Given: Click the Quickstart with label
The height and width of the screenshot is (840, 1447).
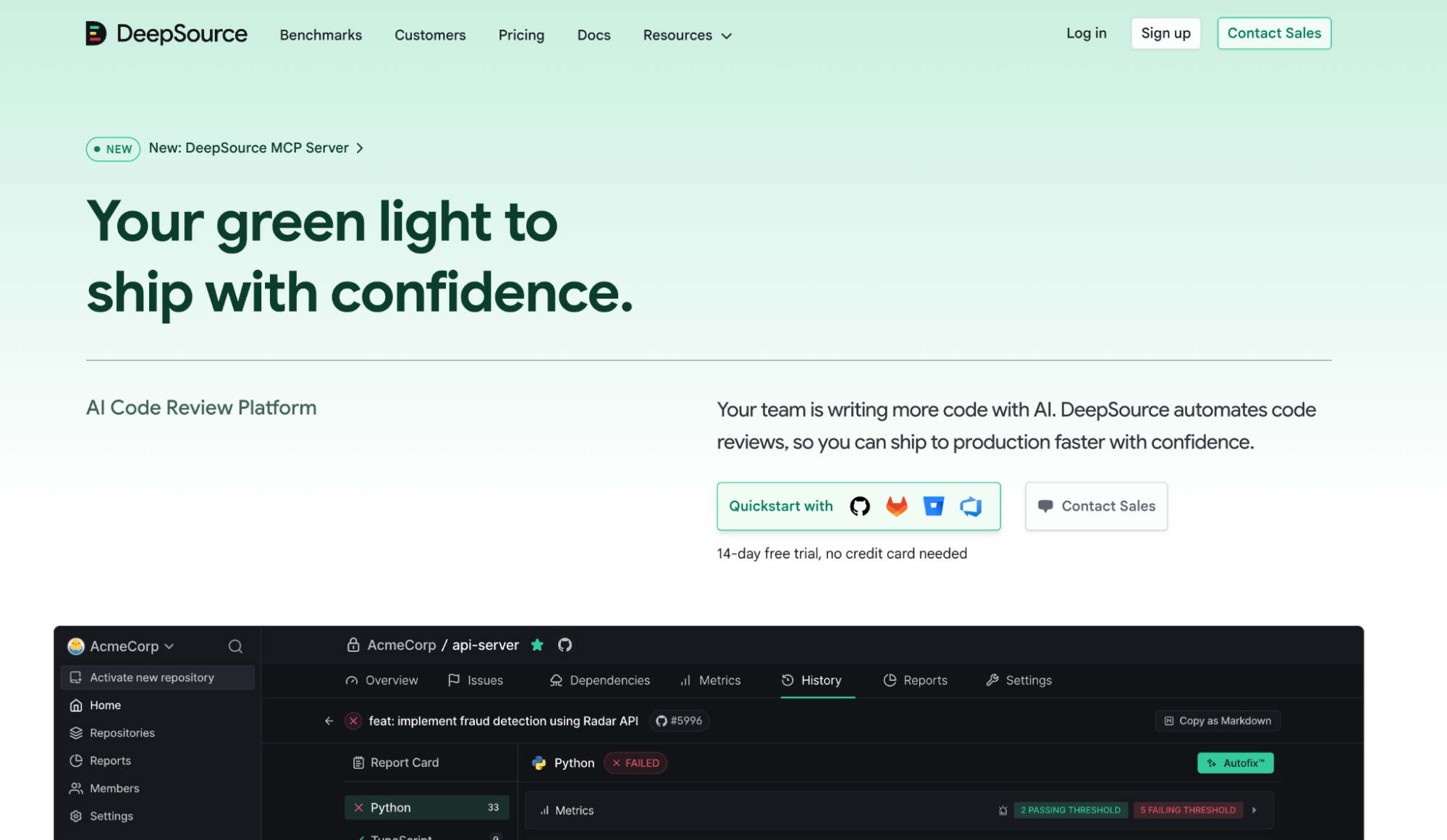Looking at the screenshot, I should [x=780, y=506].
